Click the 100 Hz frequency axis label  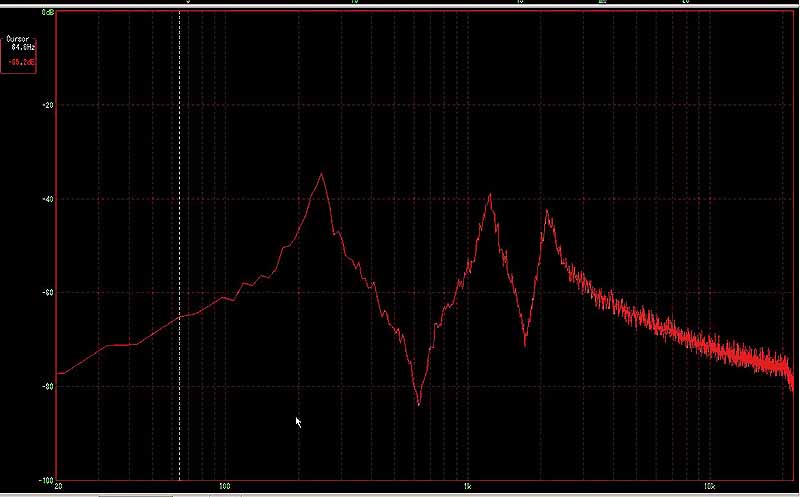(225, 488)
